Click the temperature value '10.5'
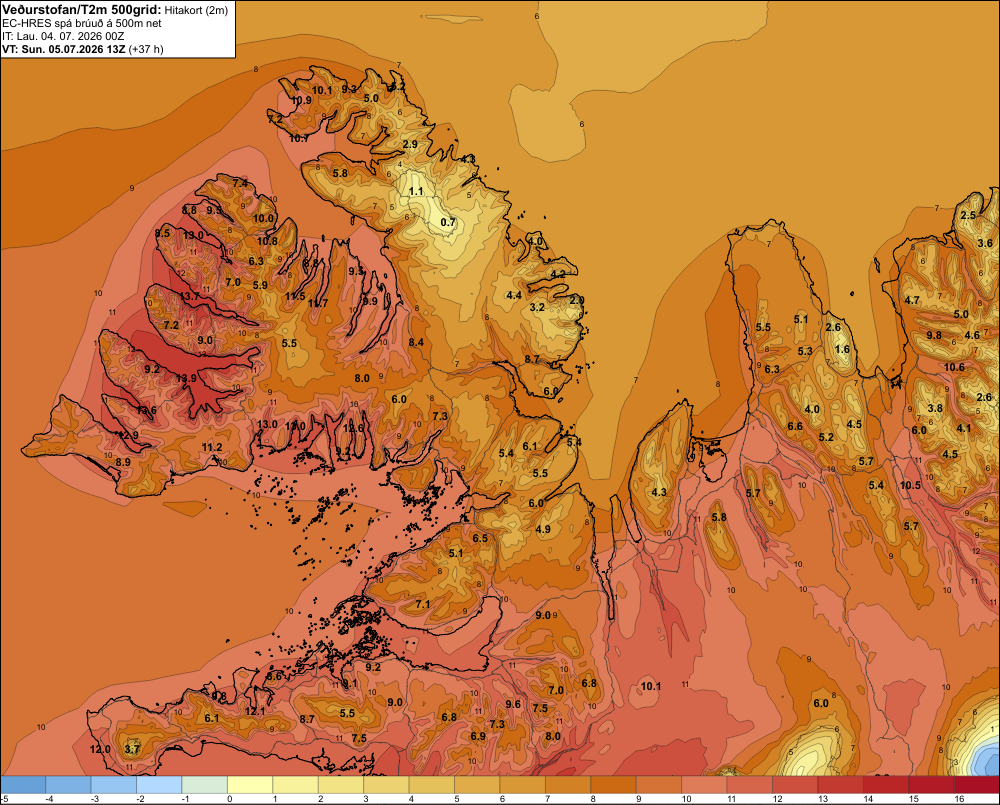1000x805 pixels. tap(910, 485)
